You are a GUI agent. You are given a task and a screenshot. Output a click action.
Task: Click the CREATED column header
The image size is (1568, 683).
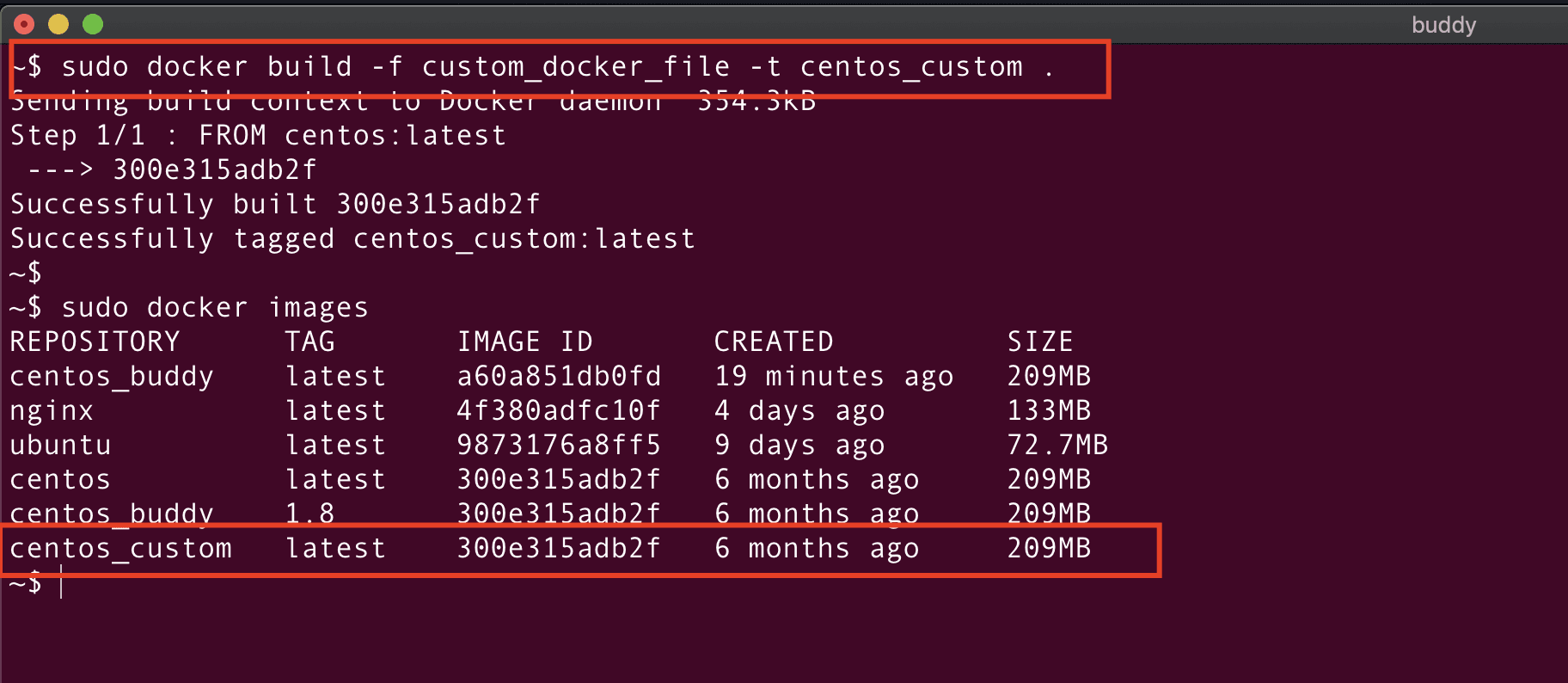774,342
